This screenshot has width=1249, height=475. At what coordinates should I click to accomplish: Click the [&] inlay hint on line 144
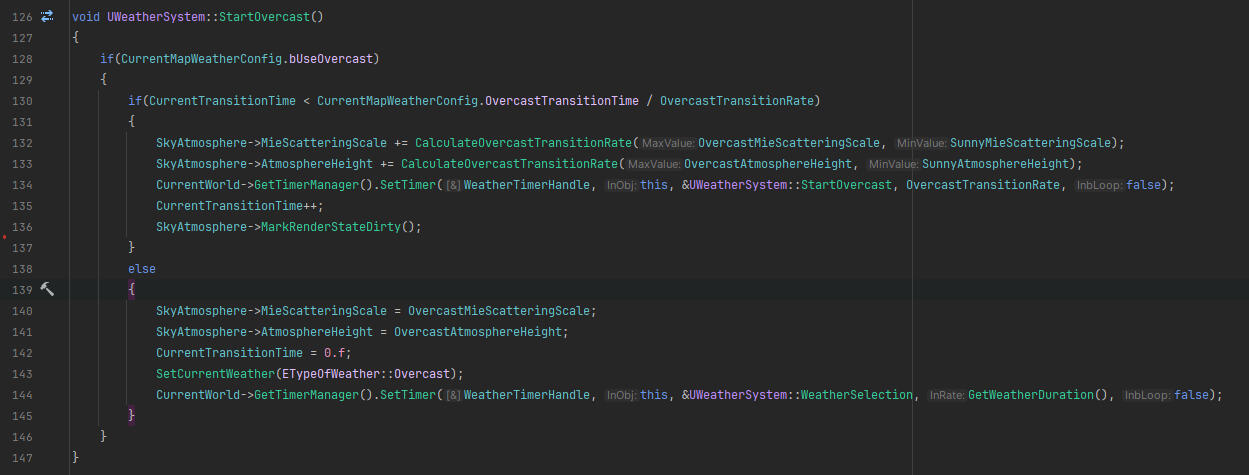pyautogui.click(x=452, y=395)
